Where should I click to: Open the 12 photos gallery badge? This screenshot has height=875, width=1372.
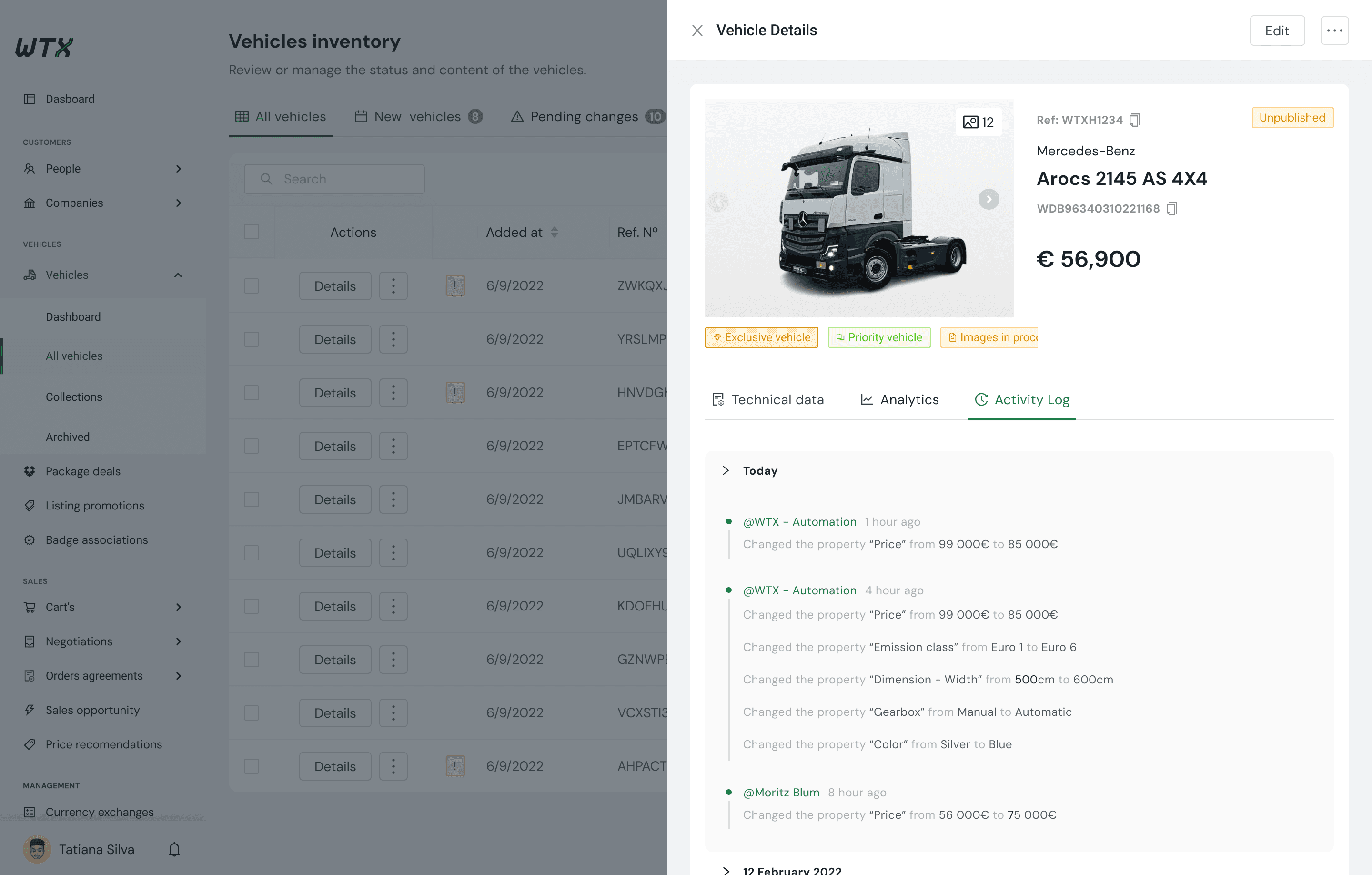pyautogui.click(x=979, y=122)
